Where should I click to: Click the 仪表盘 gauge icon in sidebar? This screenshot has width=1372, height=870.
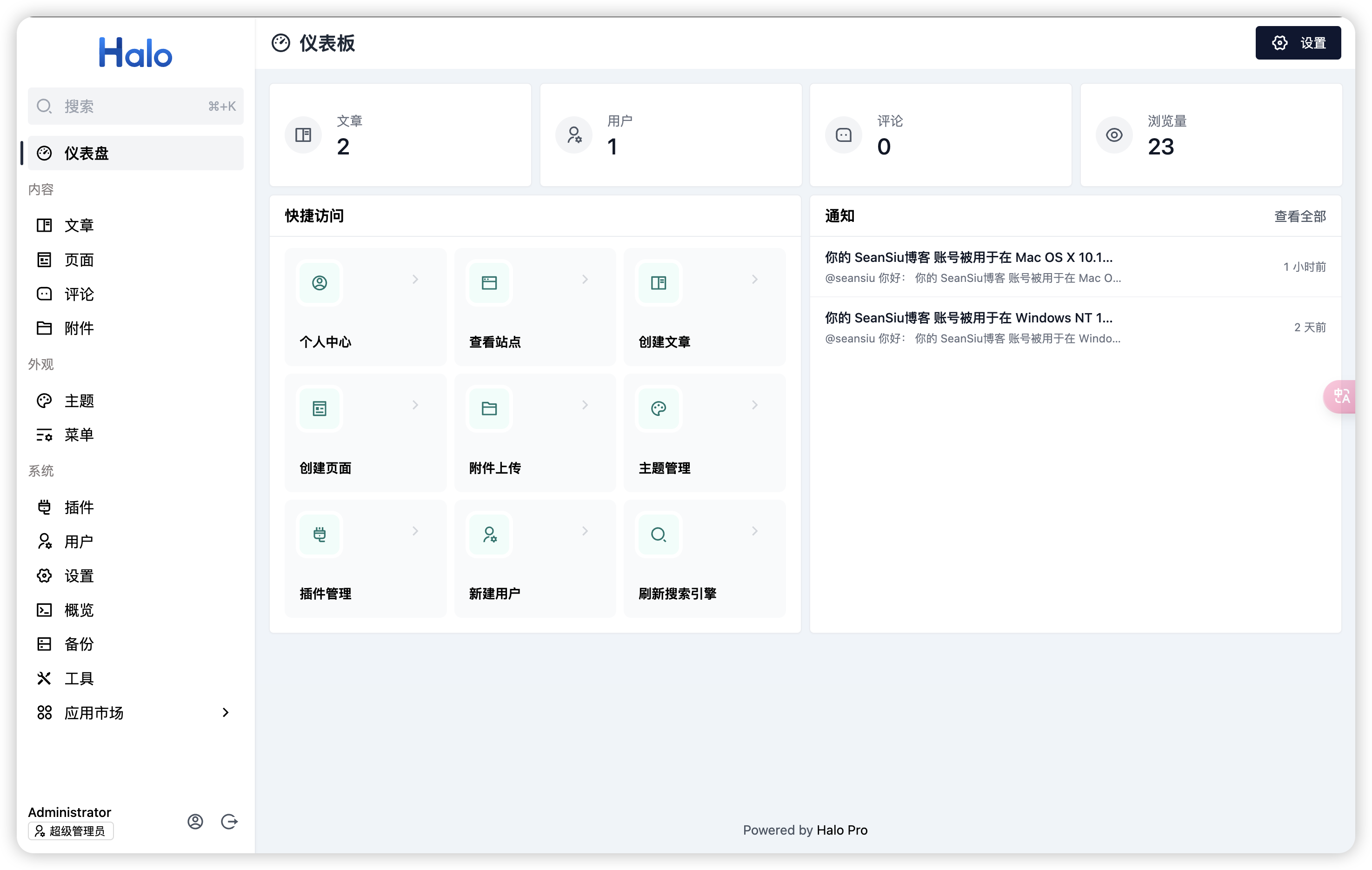(x=45, y=154)
